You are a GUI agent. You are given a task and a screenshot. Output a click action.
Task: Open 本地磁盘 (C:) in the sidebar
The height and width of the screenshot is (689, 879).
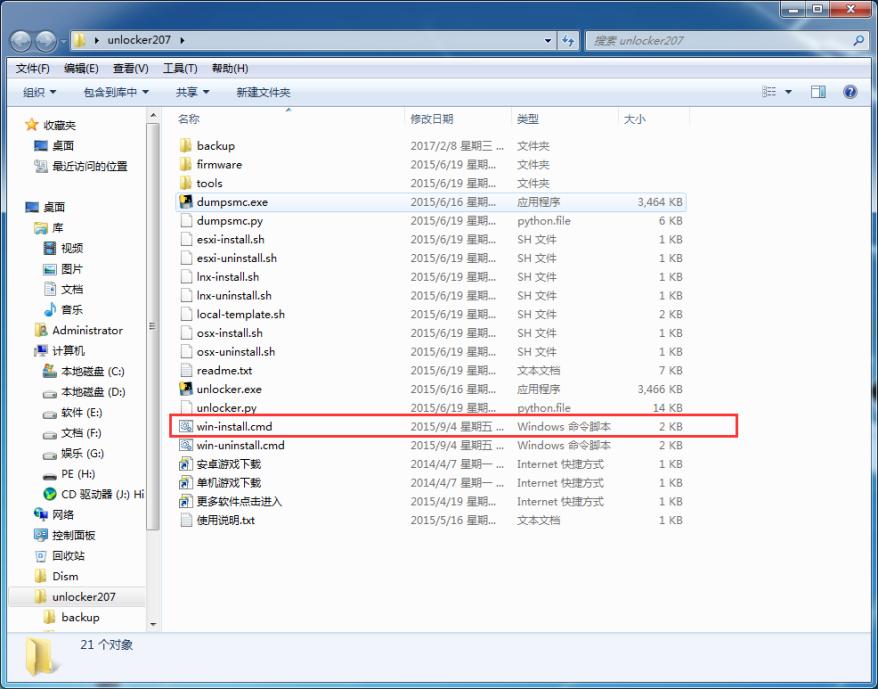(84, 371)
